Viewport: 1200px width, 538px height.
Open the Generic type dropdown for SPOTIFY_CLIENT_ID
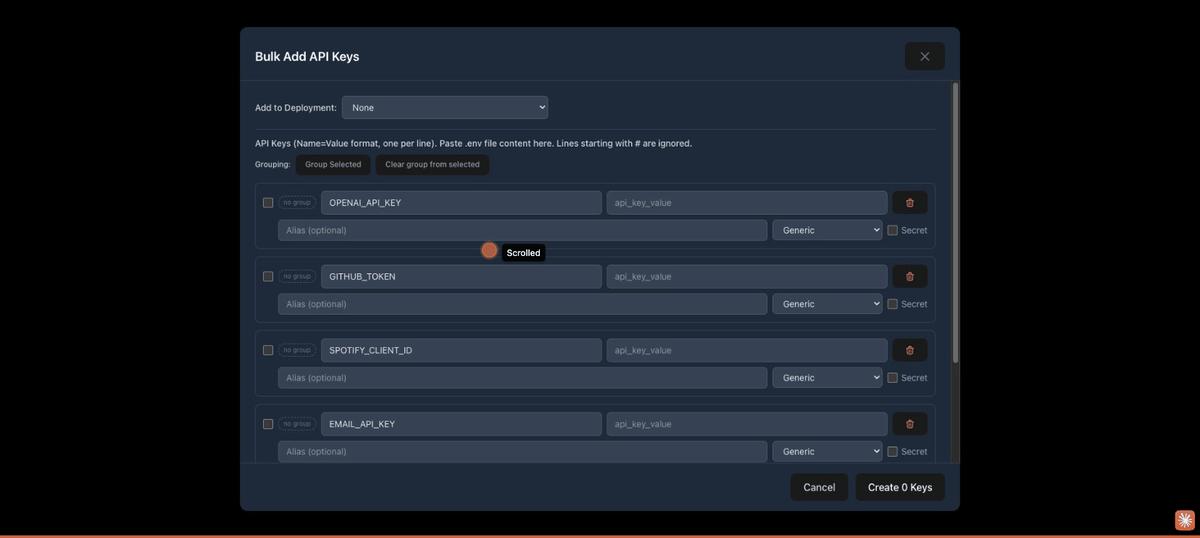(x=827, y=378)
